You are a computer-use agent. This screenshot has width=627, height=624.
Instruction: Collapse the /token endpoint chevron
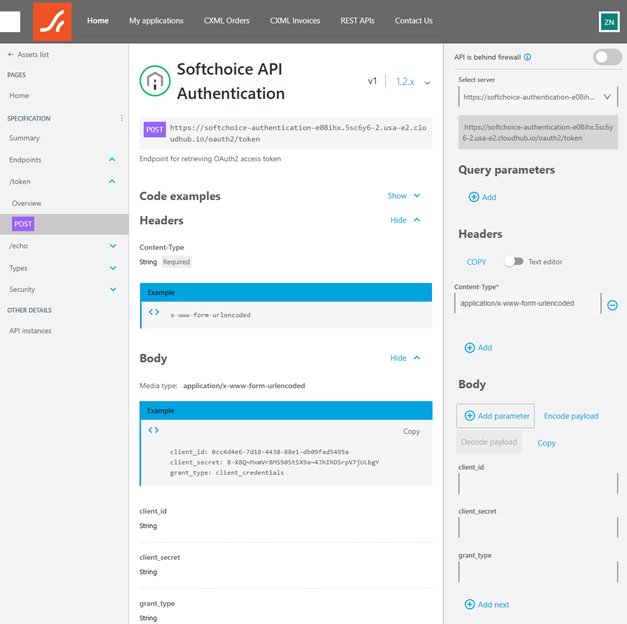112,182
